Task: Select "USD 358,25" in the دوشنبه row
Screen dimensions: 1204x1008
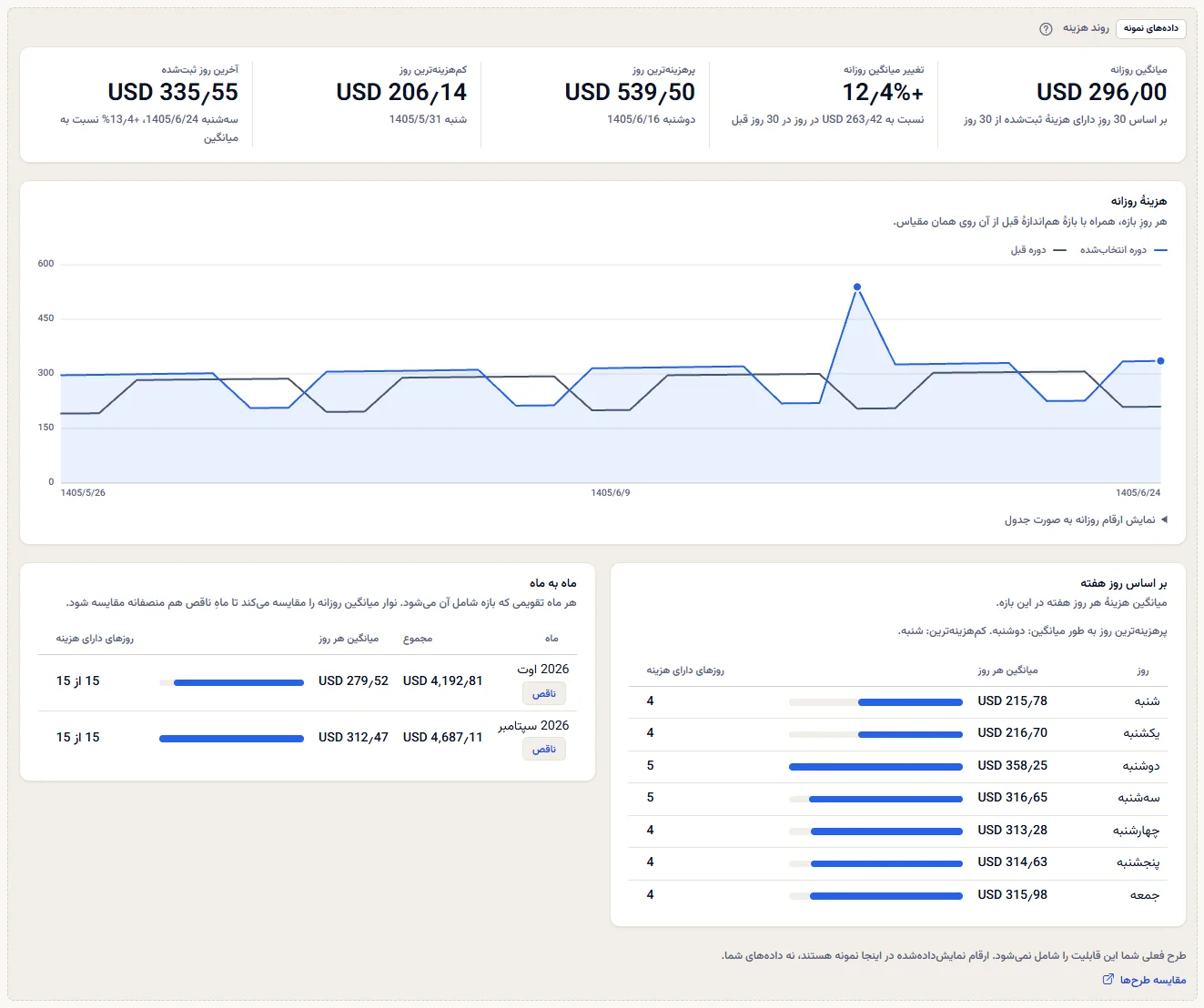Action: pos(1012,766)
